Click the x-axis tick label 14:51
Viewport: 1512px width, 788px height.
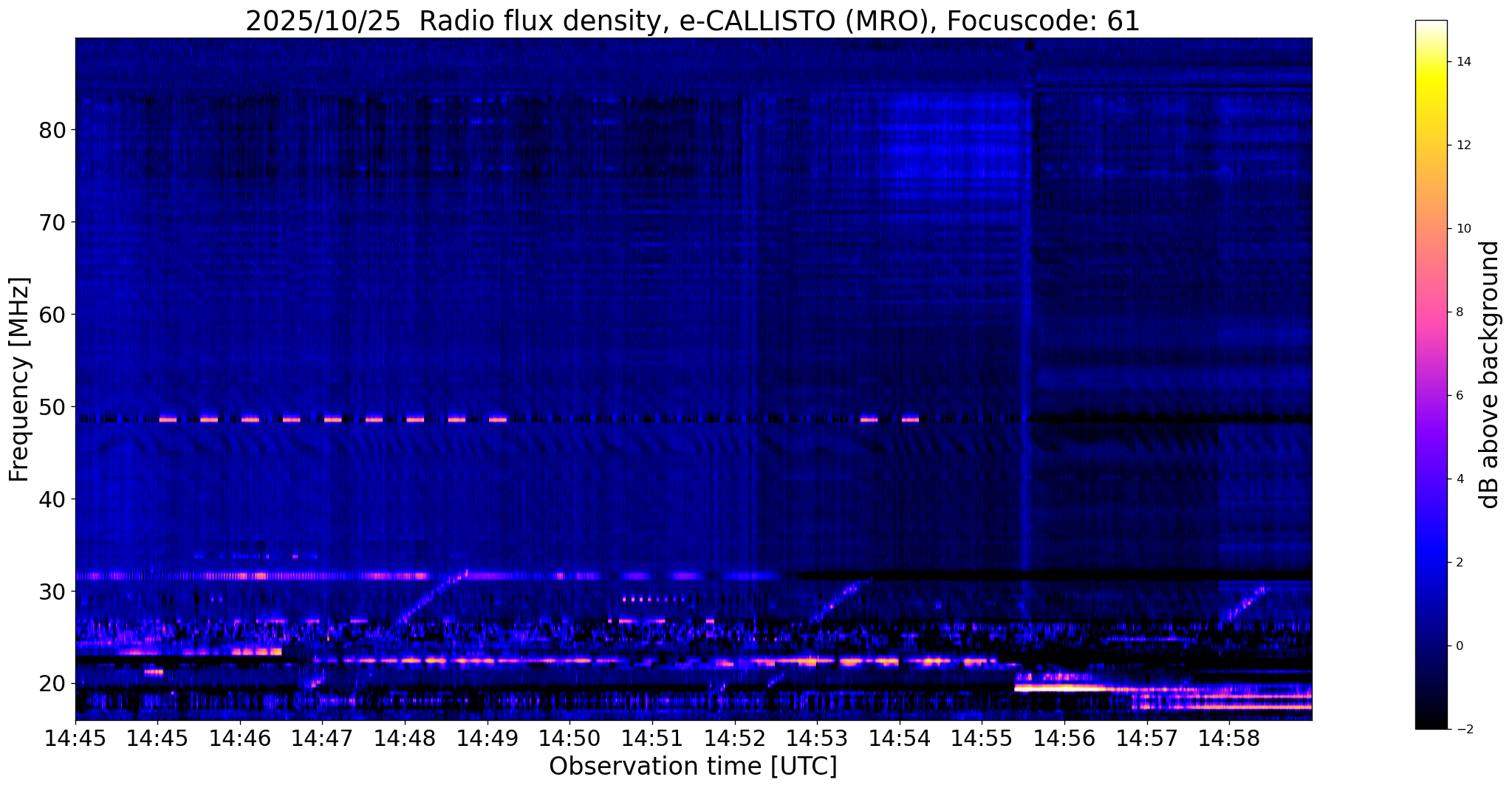[x=652, y=739]
